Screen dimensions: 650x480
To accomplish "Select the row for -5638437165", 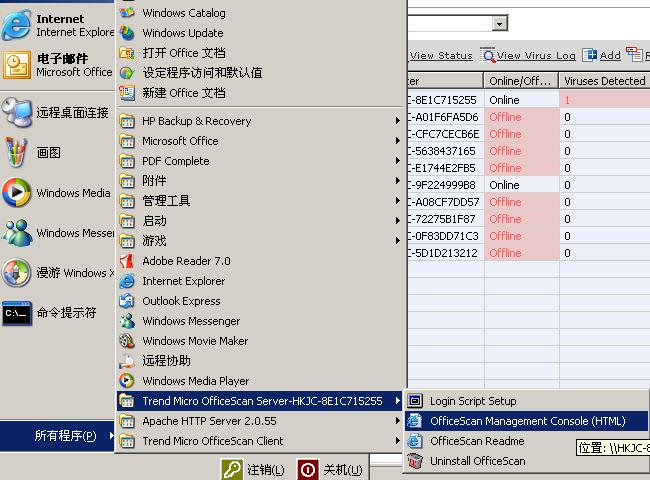I will point(529,151).
